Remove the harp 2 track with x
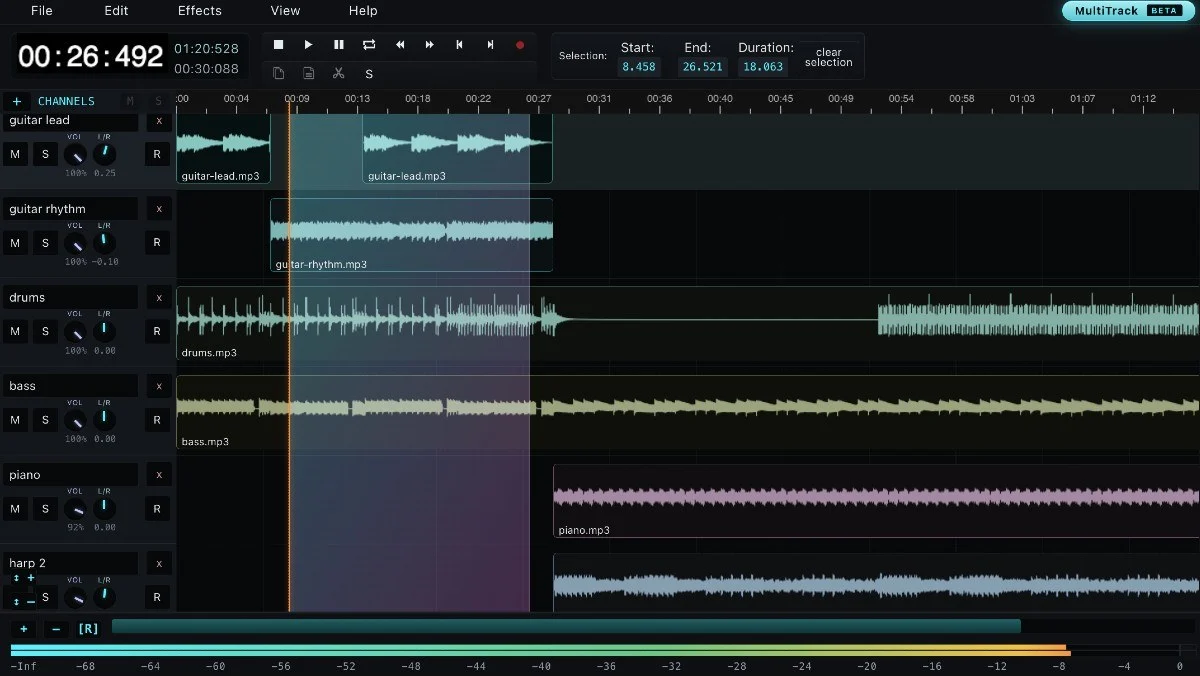Screen dimensions: 1200x676 (158, 563)
